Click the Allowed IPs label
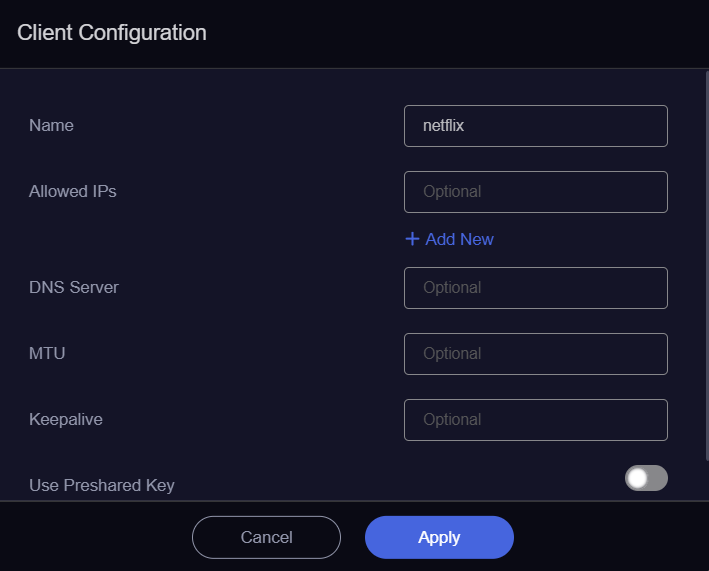Screen dimensions: 709x571 click(73, 191)
